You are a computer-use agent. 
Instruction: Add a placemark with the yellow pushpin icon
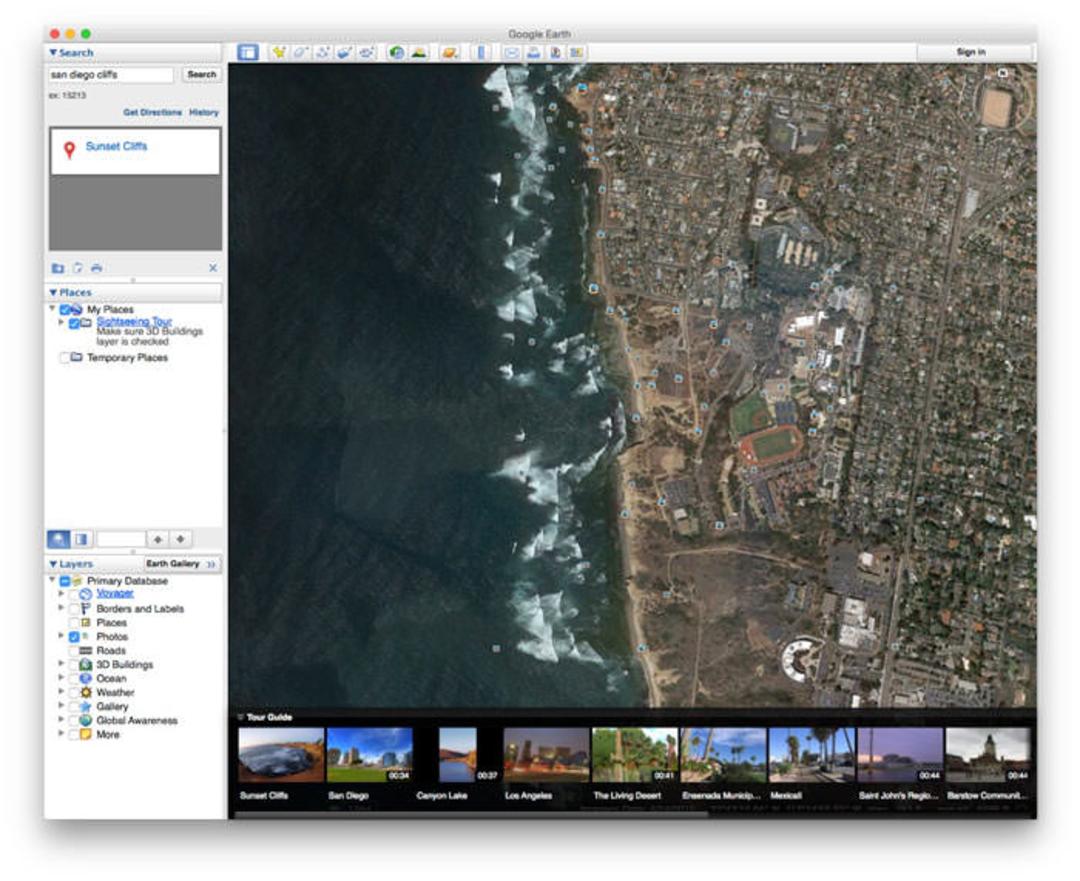[x=279, y=52]
